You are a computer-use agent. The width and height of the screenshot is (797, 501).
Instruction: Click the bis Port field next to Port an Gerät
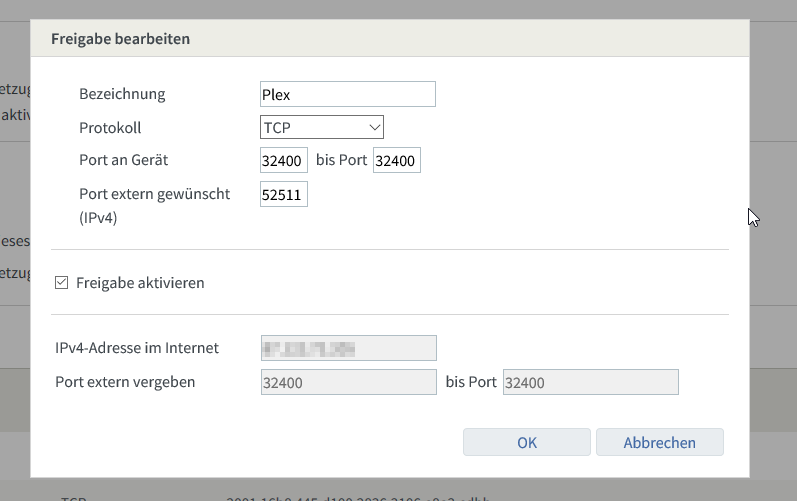pyautogui.click(x=396, y=160)
